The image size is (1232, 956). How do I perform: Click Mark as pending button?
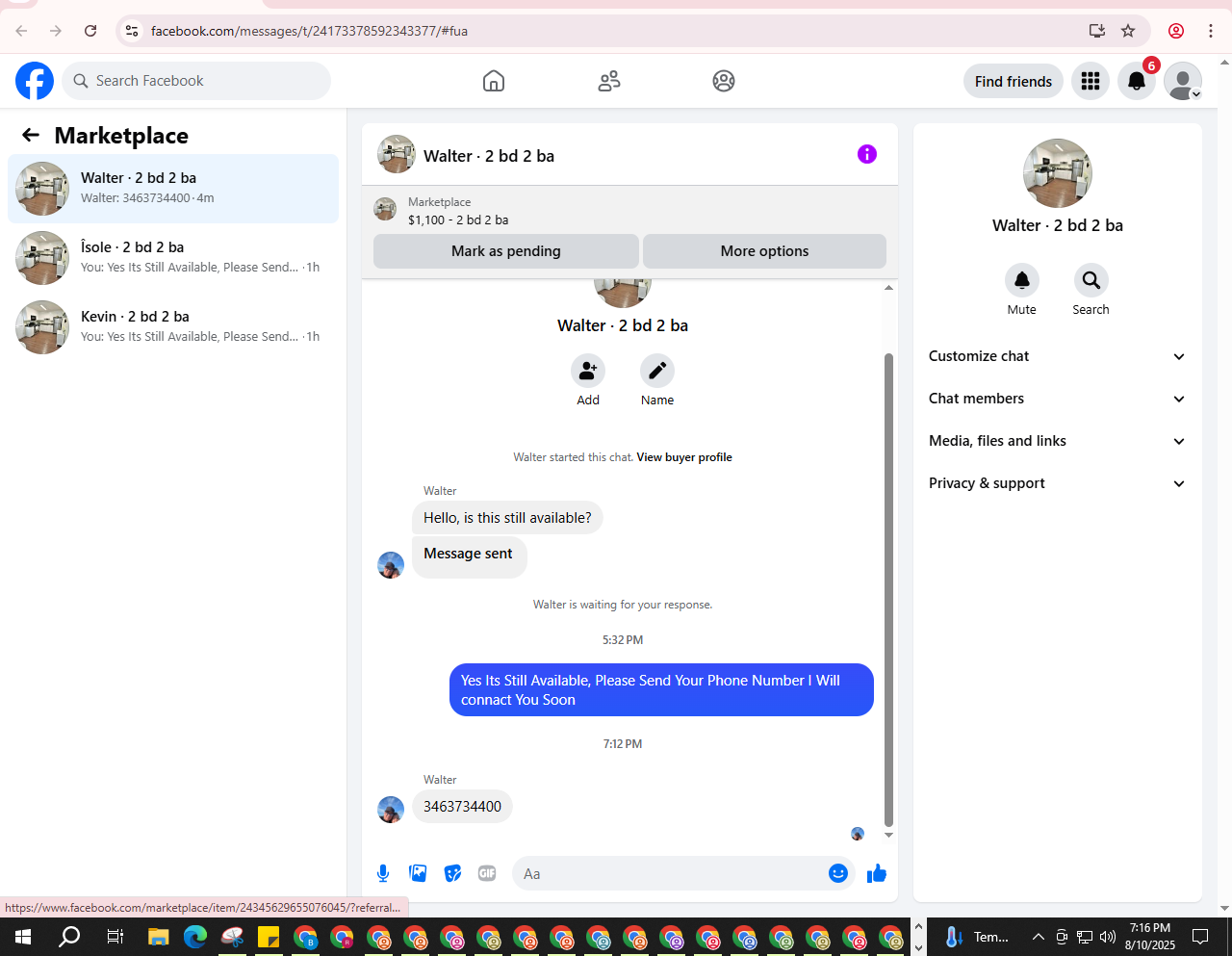coord(506,251)
